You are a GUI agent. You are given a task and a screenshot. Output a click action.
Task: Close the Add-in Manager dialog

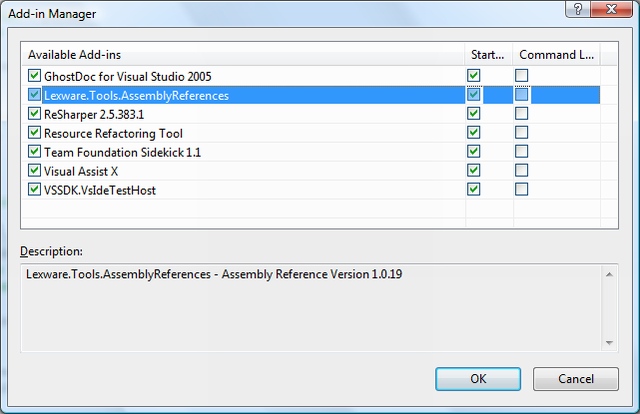click(611, 9)
